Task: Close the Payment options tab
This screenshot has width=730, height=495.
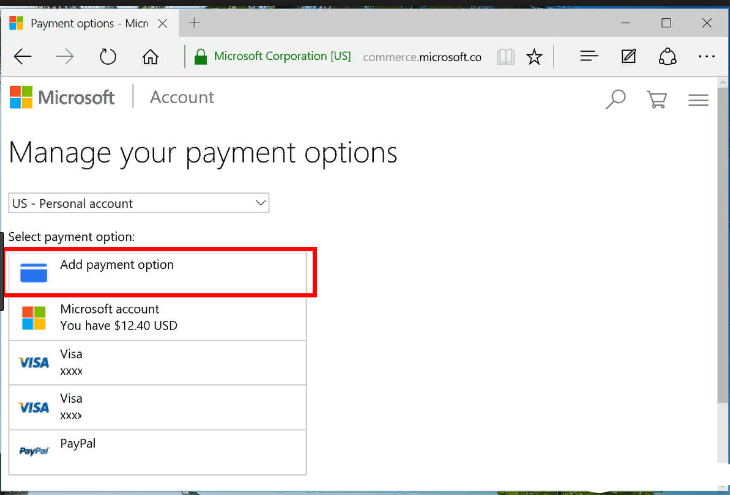Action: (x=162, y=23)
